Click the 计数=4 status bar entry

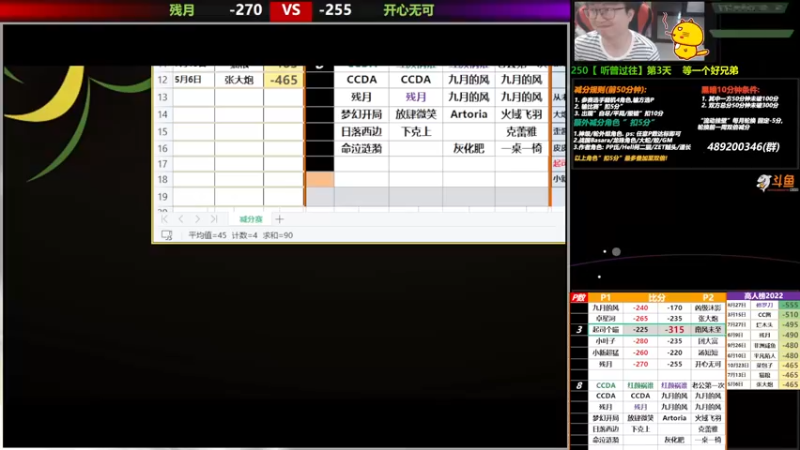244,235
